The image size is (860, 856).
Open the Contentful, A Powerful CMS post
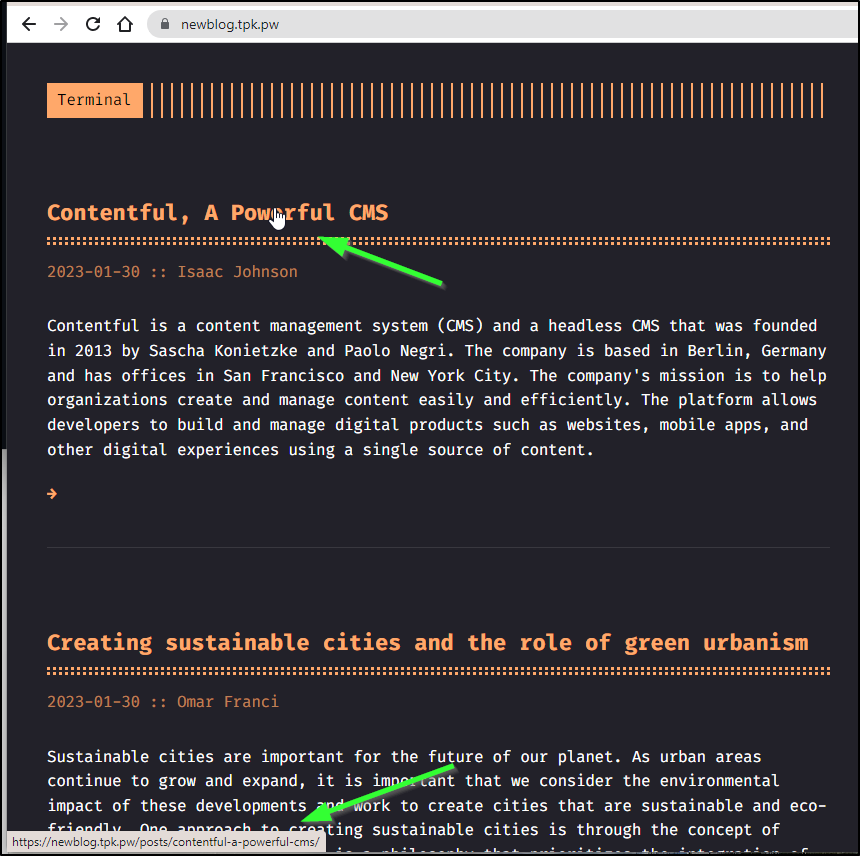(x=218, y=213)
